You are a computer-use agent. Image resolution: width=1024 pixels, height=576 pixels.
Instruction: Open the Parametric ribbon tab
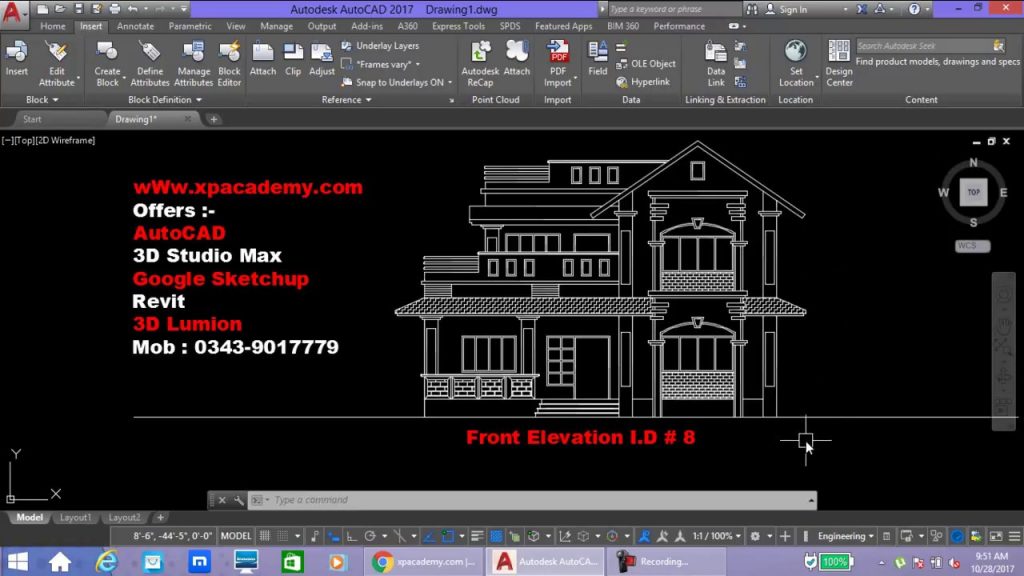coord(189,26)
